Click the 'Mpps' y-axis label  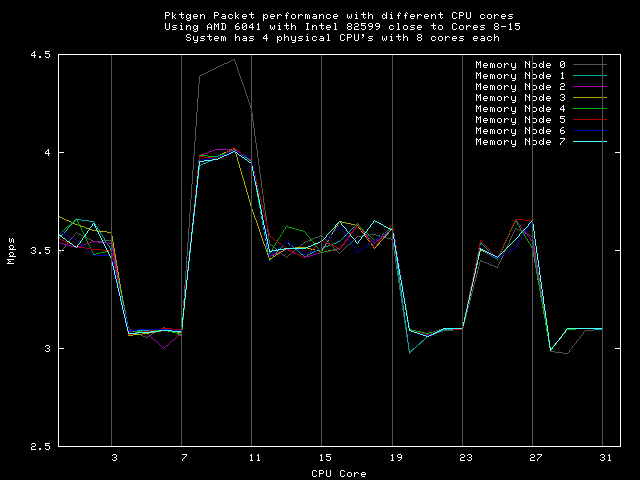point(11,251)
